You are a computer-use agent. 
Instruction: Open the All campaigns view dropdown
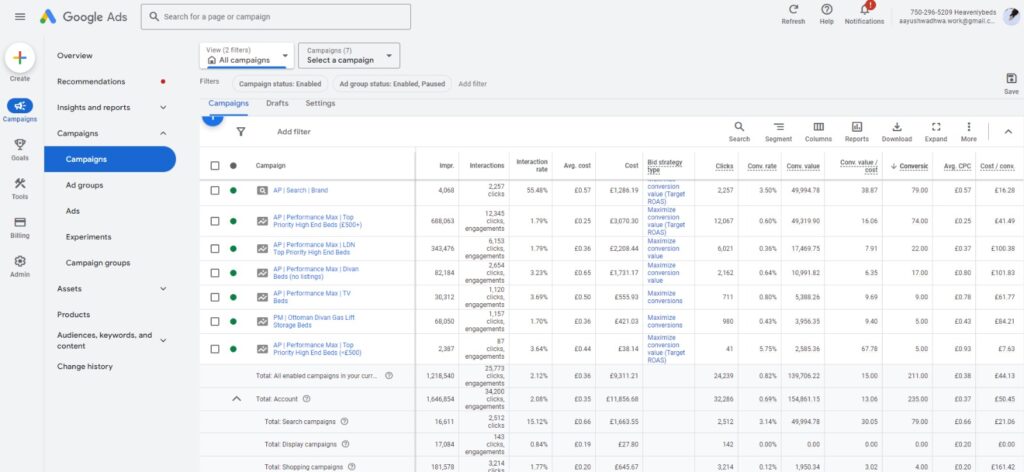247,55
